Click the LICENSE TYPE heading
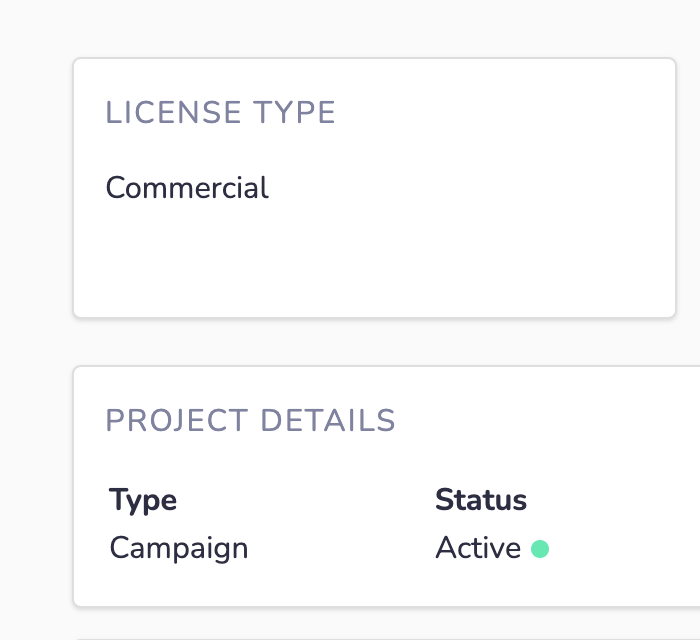700x640 pixels. tap(220, 112)
